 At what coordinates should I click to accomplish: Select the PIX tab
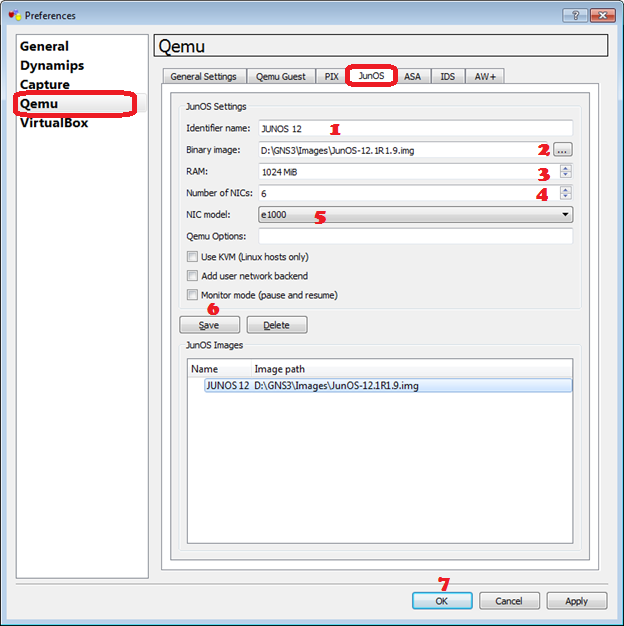click(331, 76)
